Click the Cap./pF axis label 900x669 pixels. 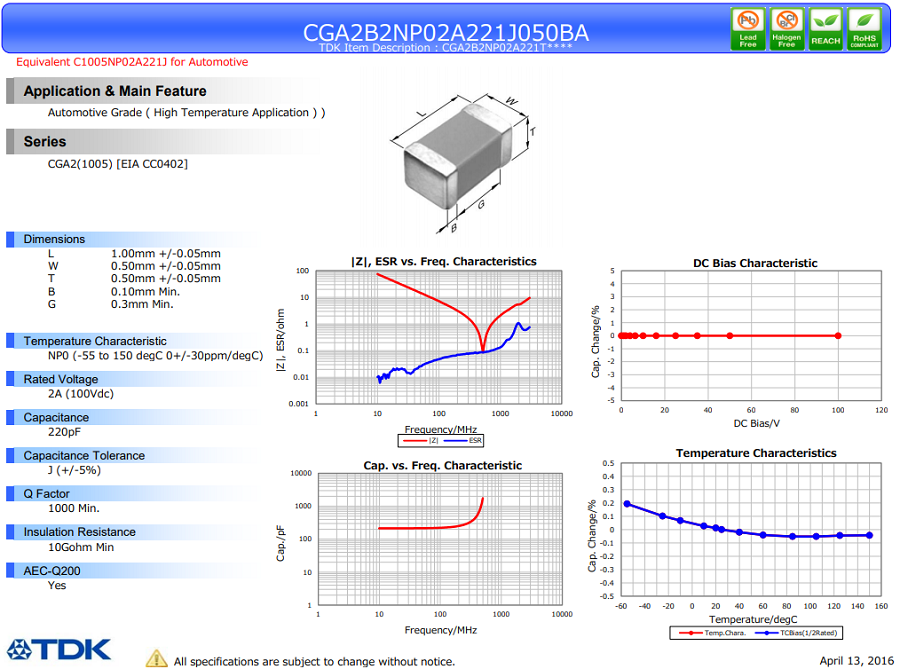(x=281, y=543)
